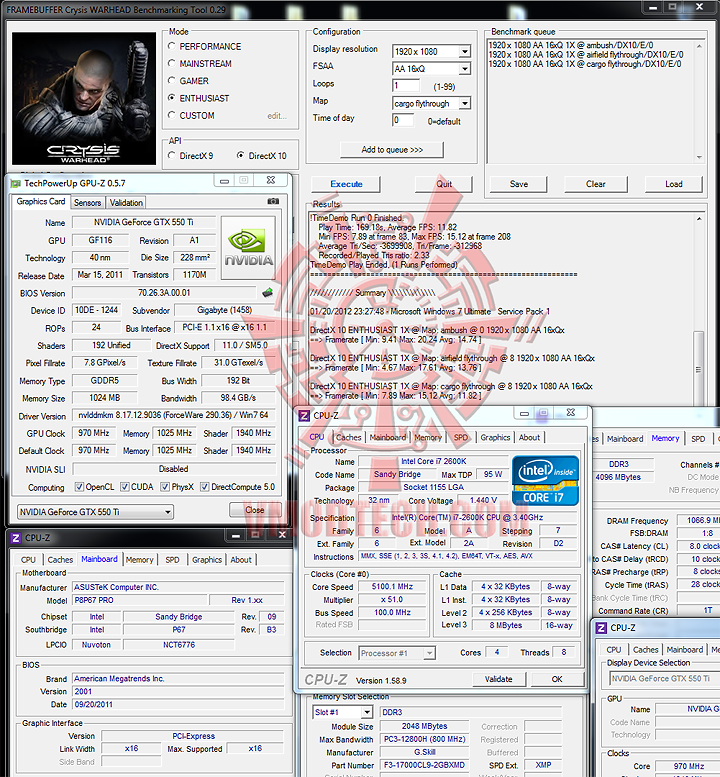
Task: Toggle the DirectCompute 5.0 checkbox
Action: 204,487
